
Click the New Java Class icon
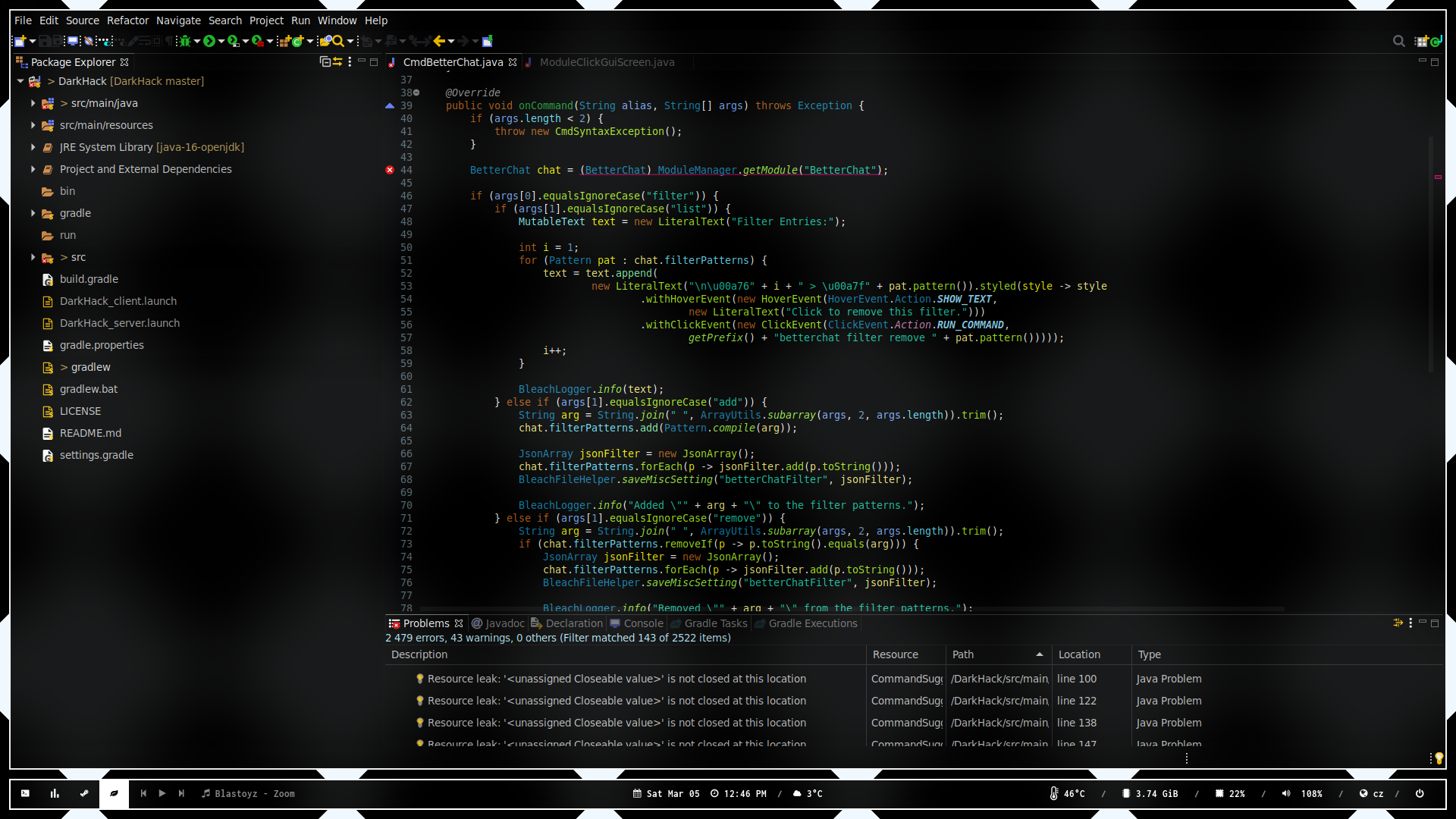point(299,41)
